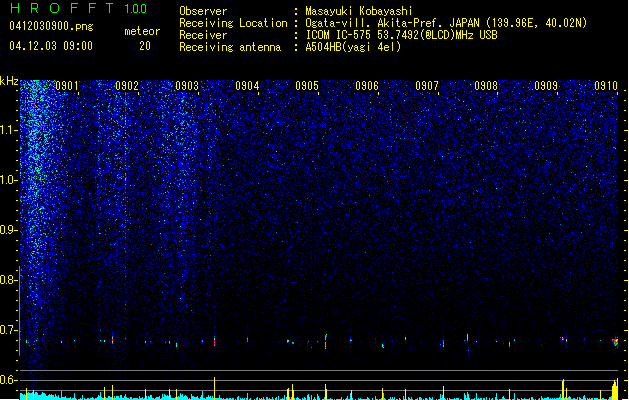Click the 0905 time marker
The height and width of the screenshot is (400, 629).
pos(307,86)
